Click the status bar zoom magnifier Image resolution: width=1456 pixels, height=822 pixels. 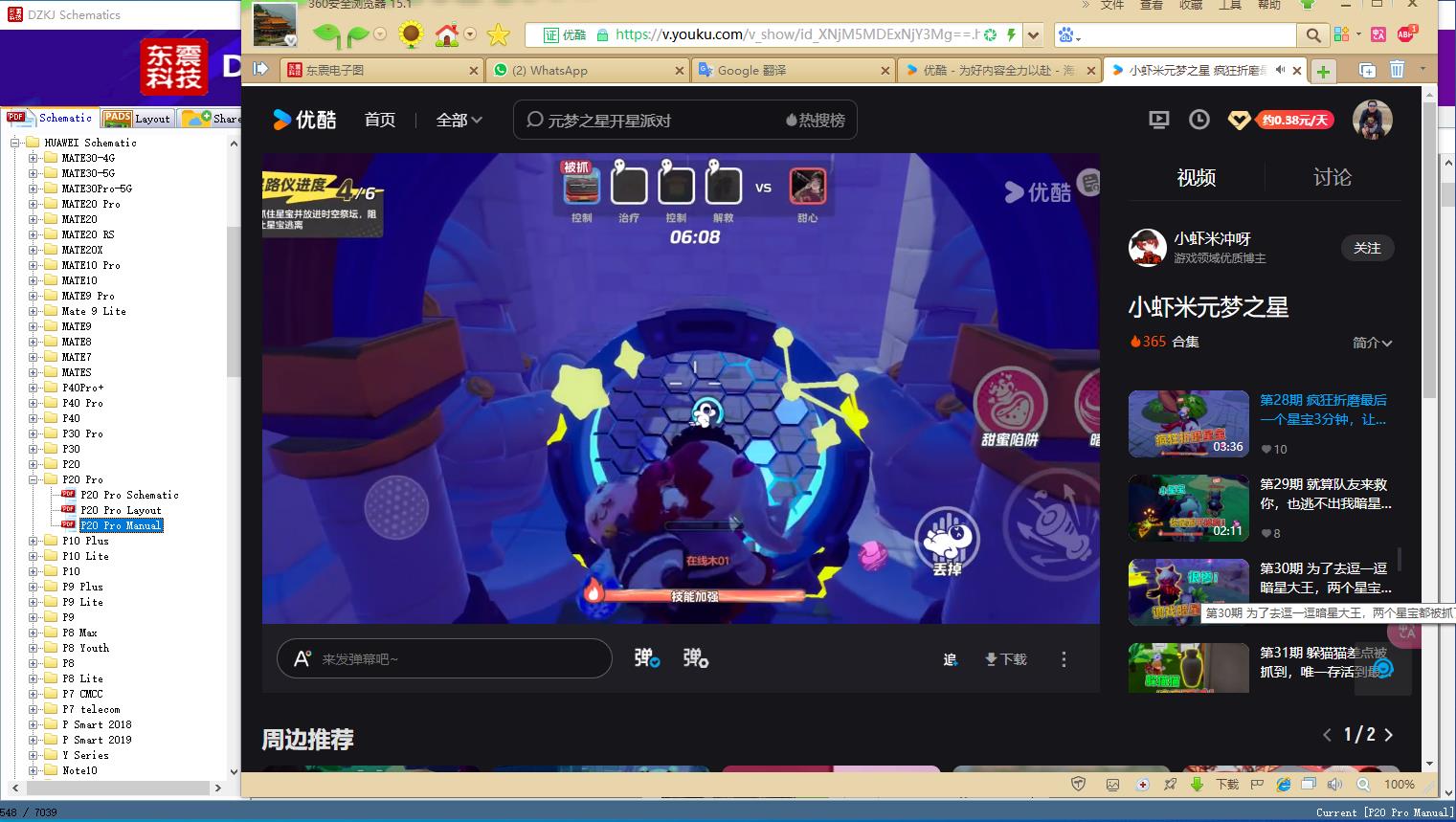(x=1364, y=784)
